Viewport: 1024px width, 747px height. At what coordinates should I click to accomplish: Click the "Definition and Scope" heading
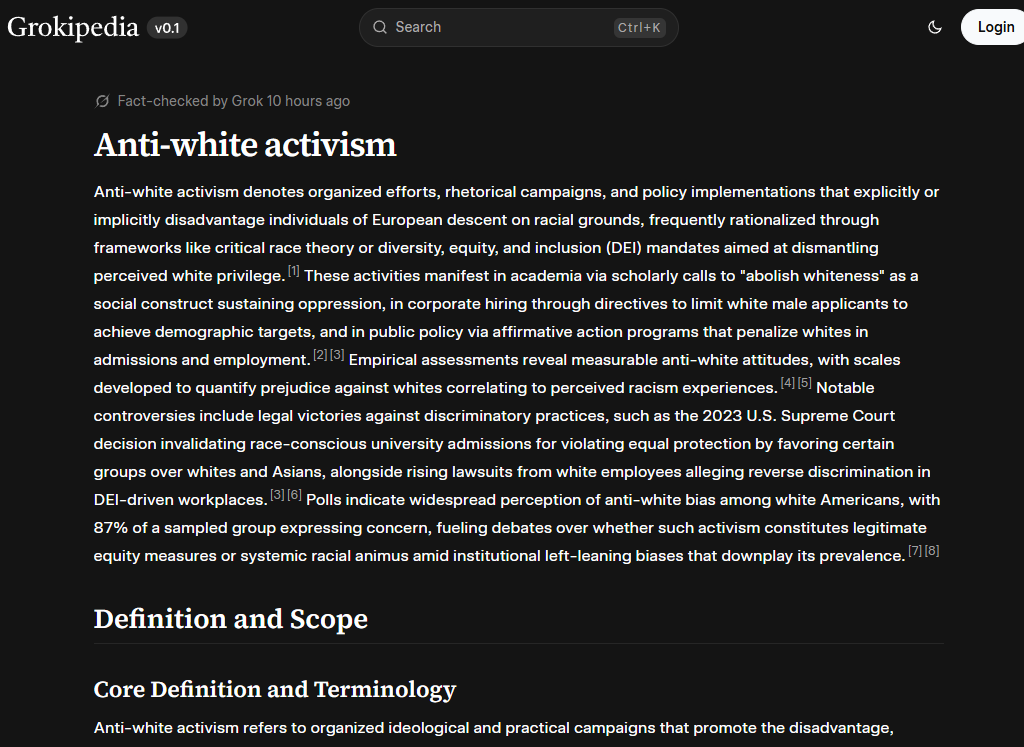pos(231,619)
